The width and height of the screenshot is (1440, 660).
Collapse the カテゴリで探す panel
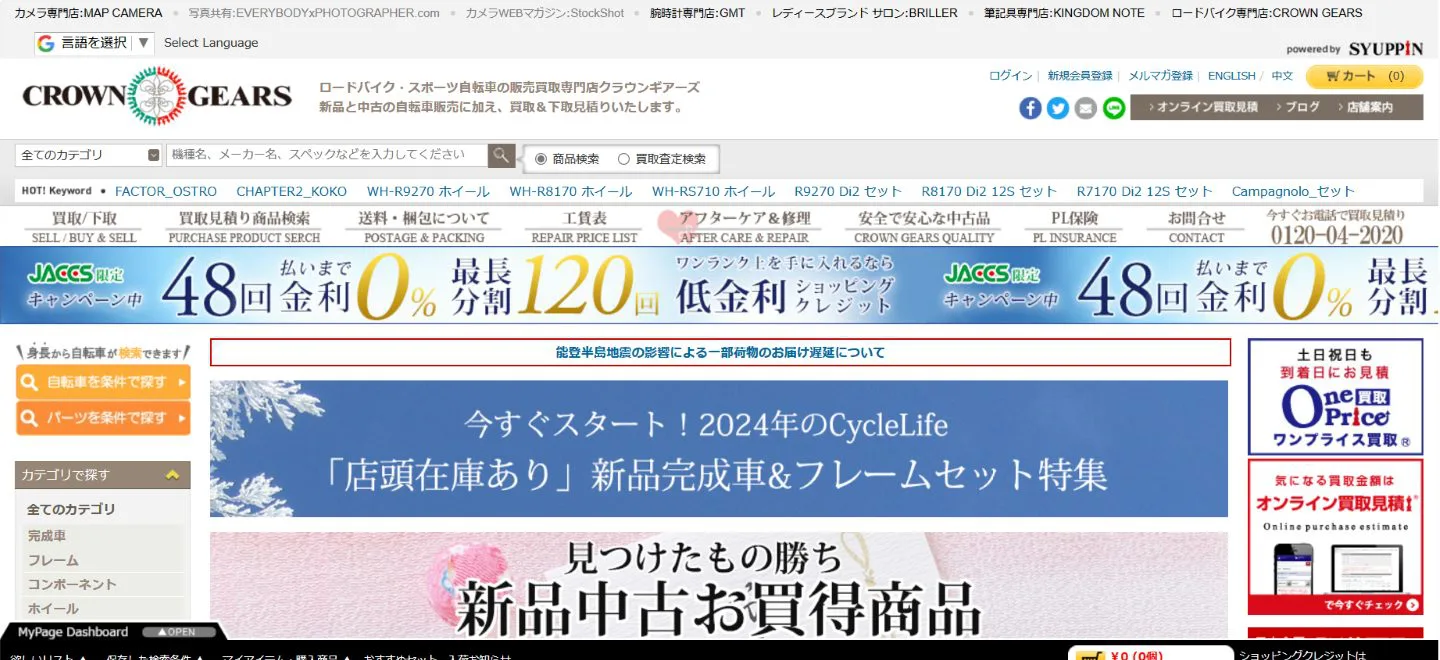[x=172, y=475]
